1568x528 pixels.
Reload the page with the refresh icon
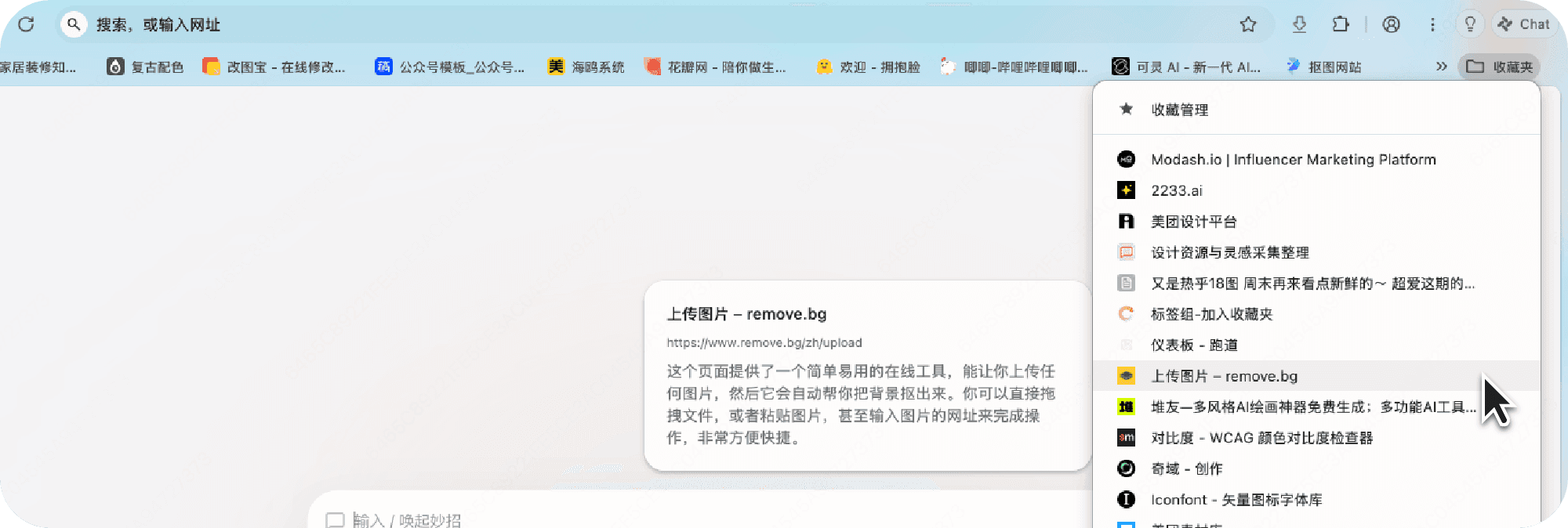pos(26,24)
